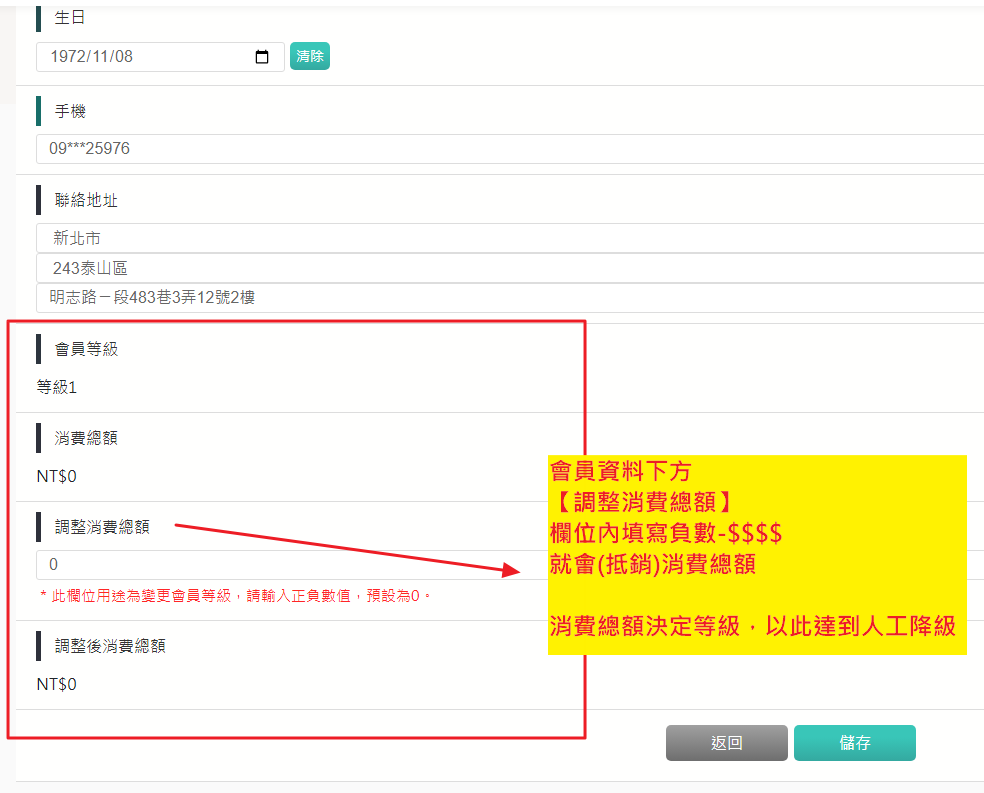Click the 等級1 member level value
Screen dimensions: 984x793
pos(56,387)
